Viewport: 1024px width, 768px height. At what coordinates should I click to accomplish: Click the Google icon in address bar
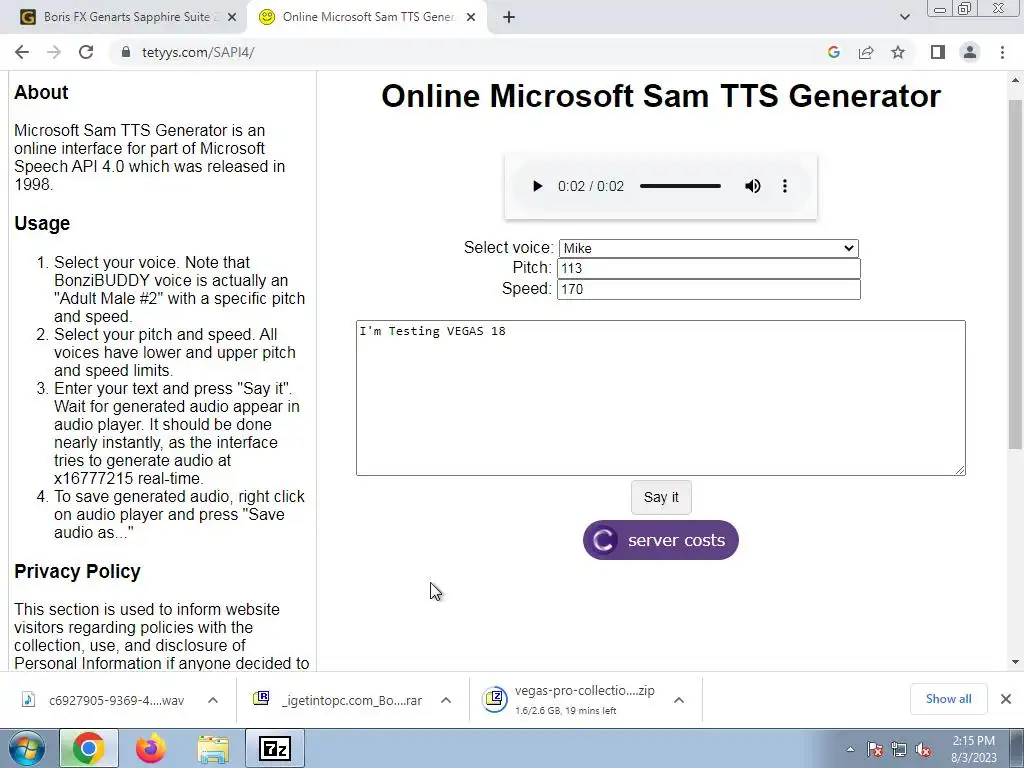tap(833, 52)
